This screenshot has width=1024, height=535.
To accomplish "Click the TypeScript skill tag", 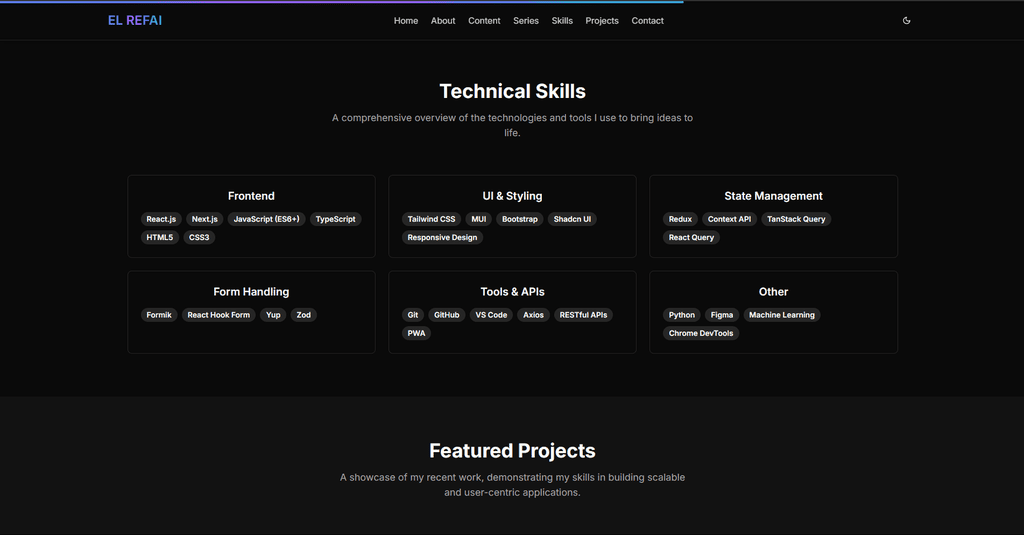I will coord(336,219).
